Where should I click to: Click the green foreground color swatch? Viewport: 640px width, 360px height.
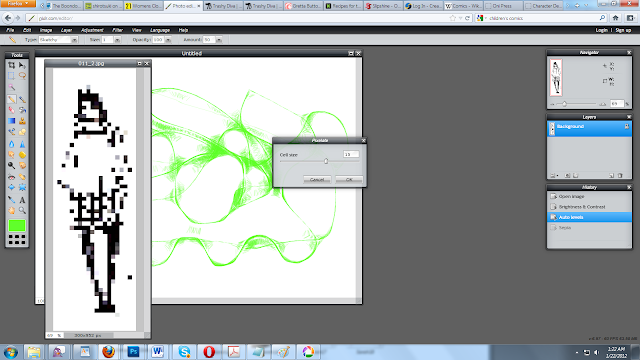pos(17,226)
